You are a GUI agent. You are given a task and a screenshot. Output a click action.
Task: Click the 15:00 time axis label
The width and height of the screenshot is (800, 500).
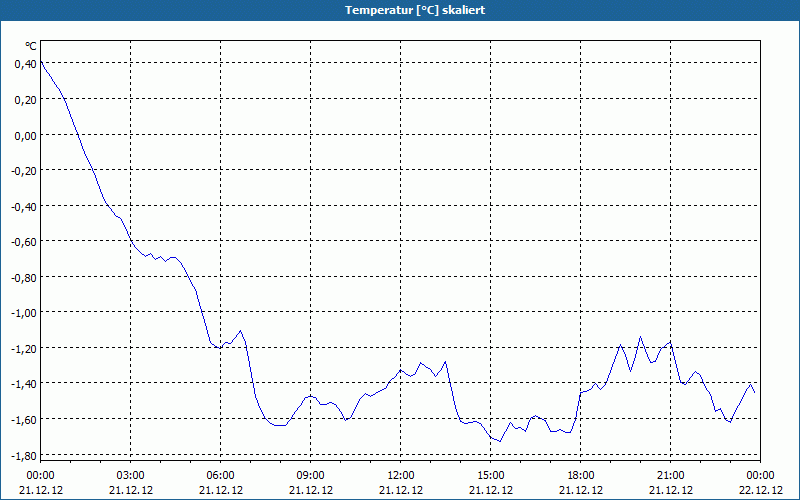click(491, 476)
